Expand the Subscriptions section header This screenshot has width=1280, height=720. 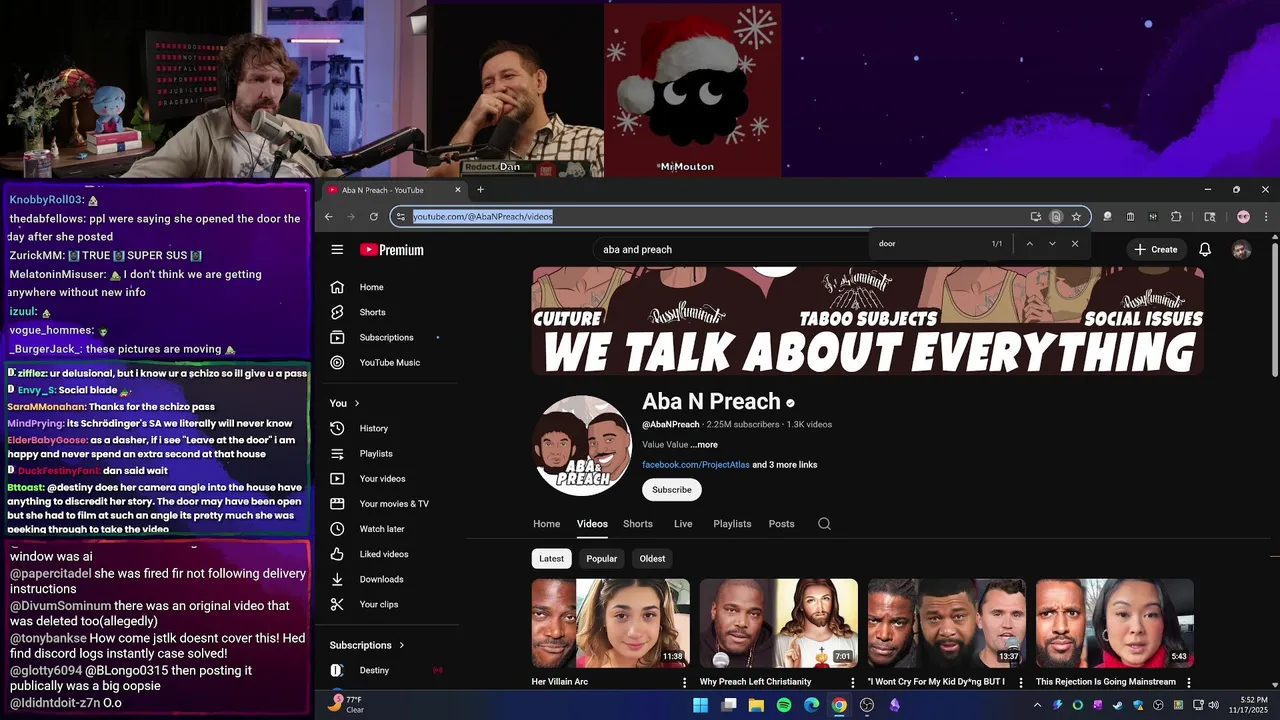click(x=367, y=645)
